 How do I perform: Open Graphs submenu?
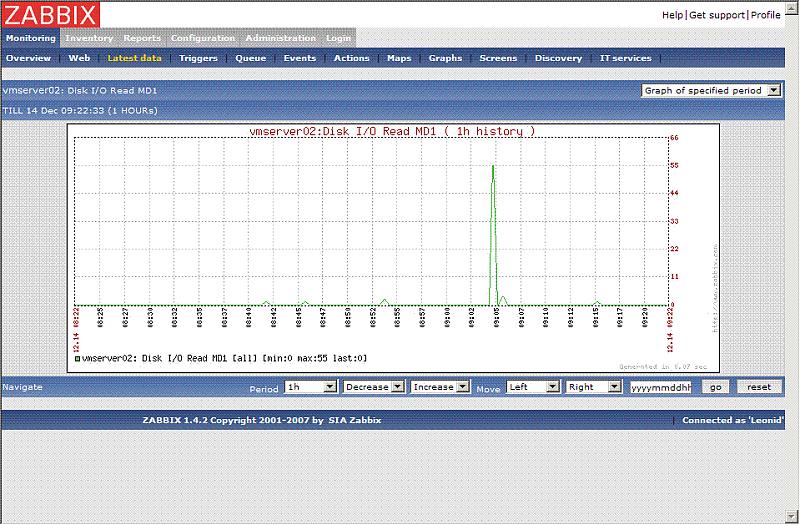[445, 58]
